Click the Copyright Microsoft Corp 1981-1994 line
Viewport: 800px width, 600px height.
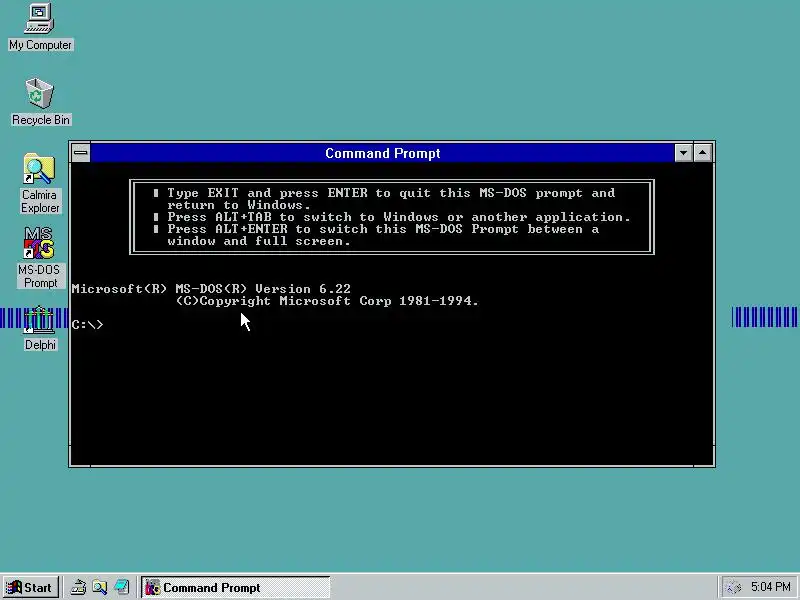[327, 301]
